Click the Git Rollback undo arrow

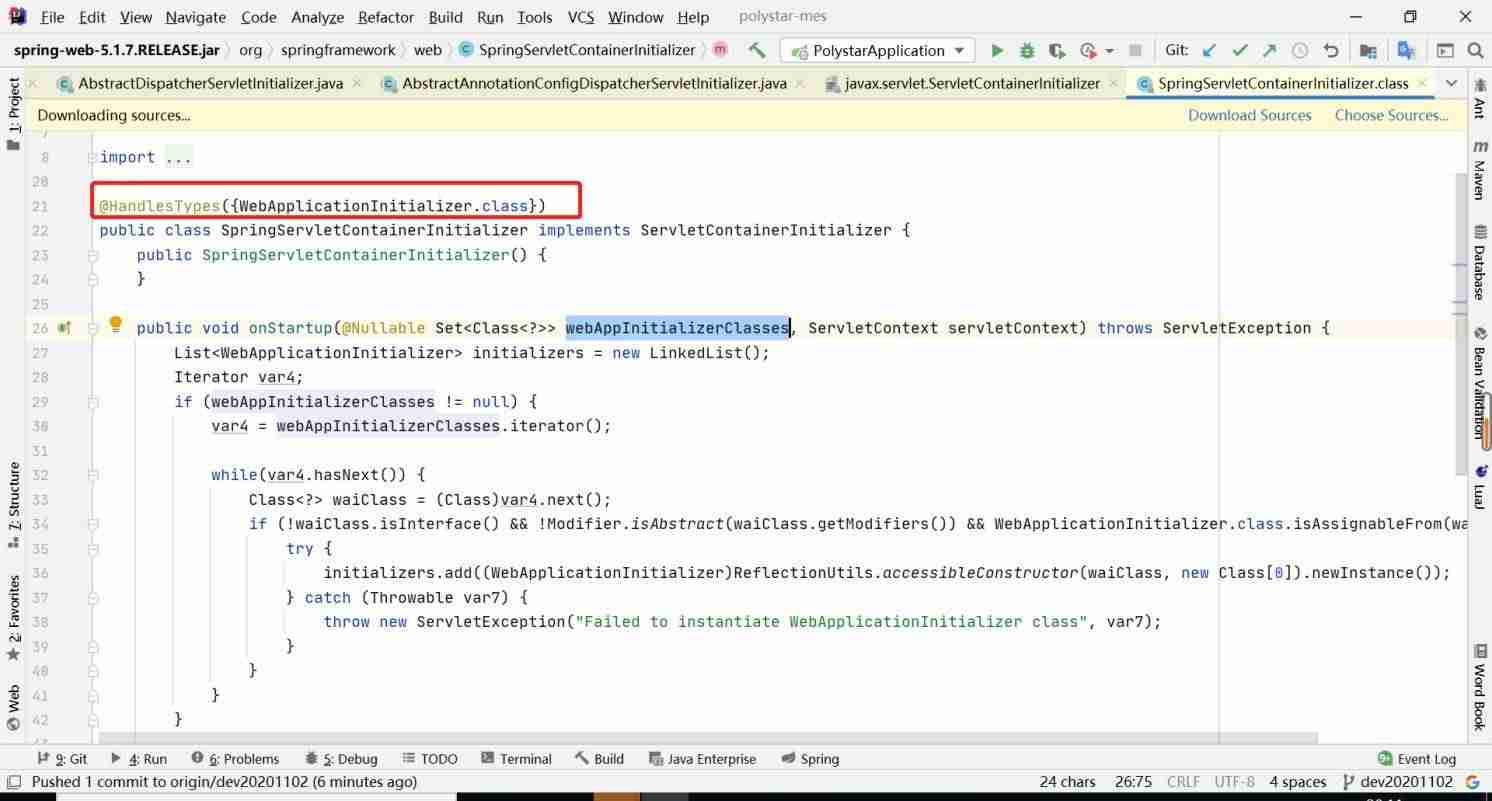1331,50
